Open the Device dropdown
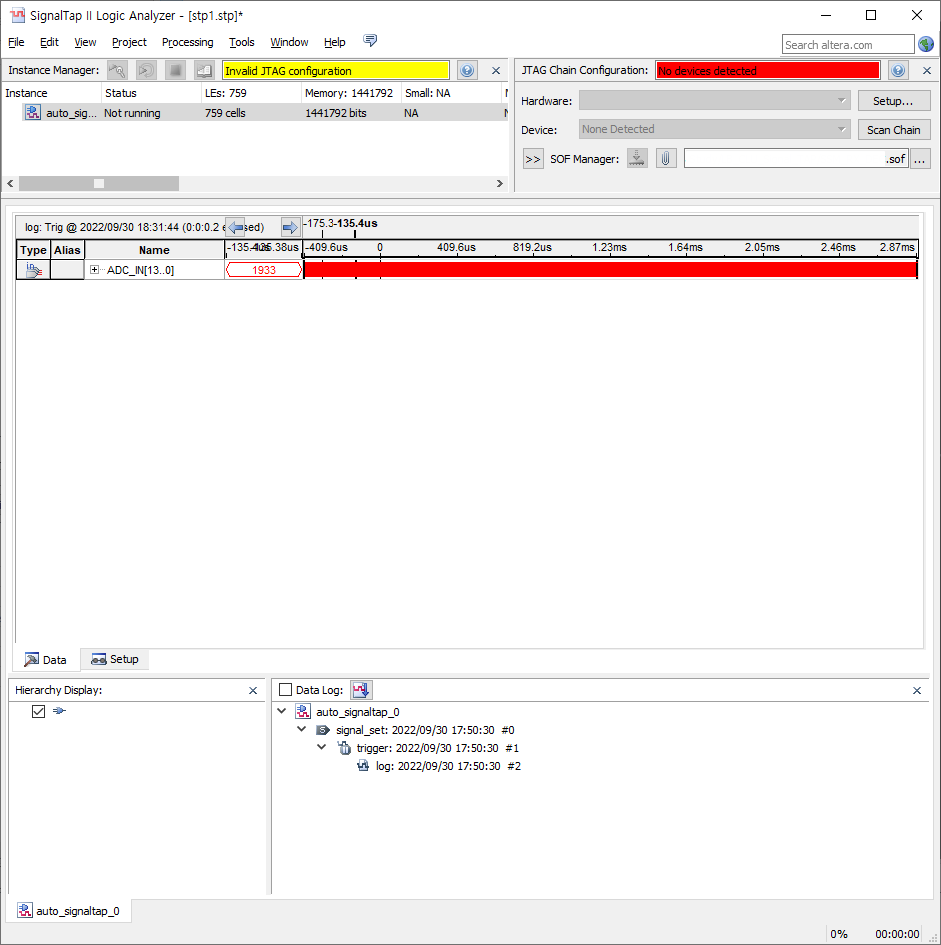Viewport: 941px width, 945px height. click(x=714, y=129)
